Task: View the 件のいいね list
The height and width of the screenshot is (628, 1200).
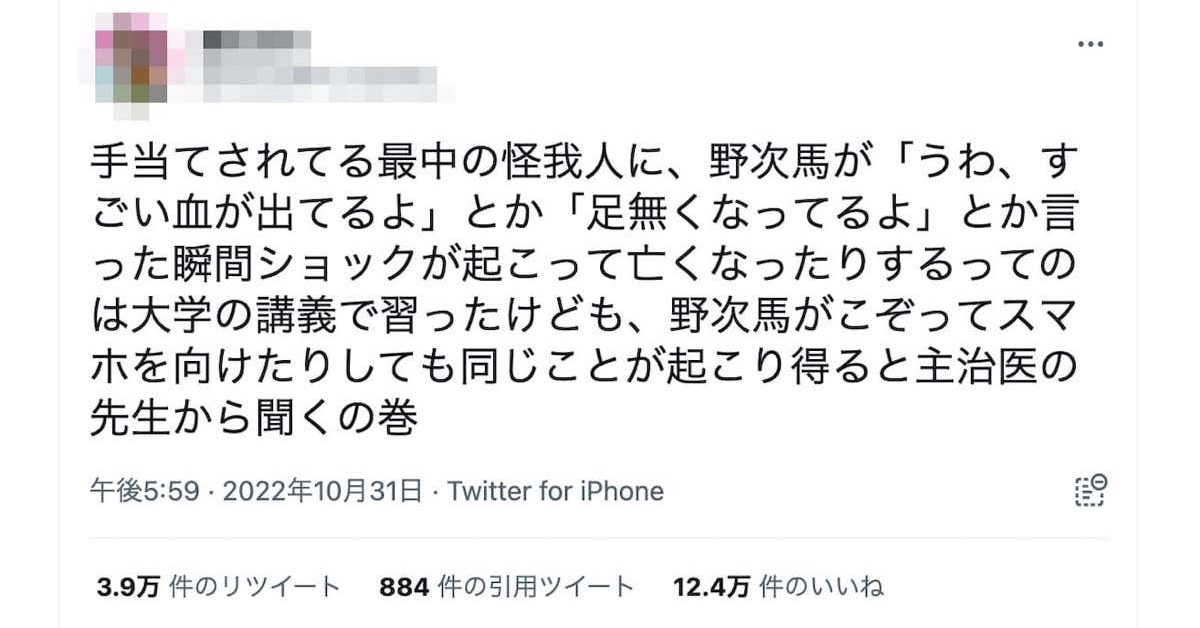Action: (822, 586)
